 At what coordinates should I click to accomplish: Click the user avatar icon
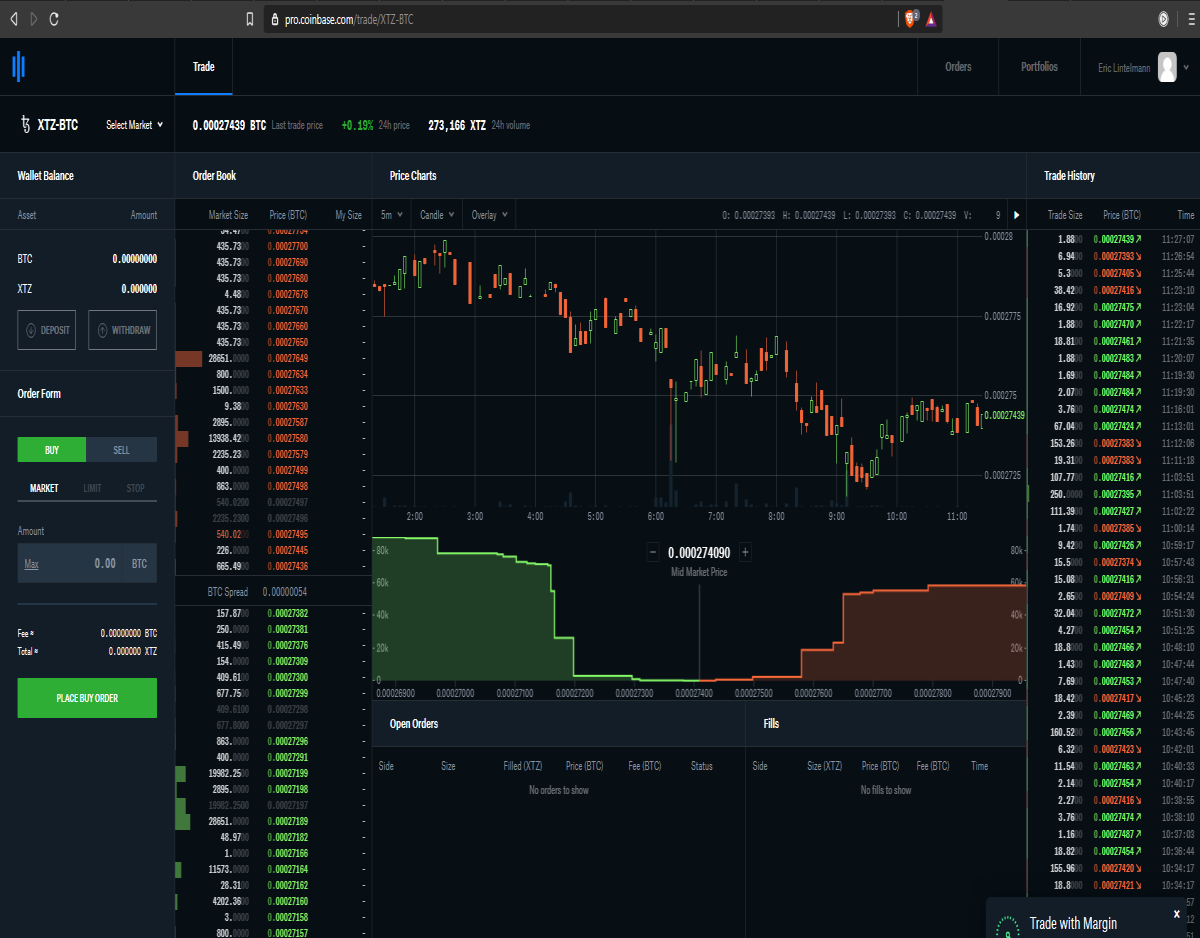[1167, 67]
